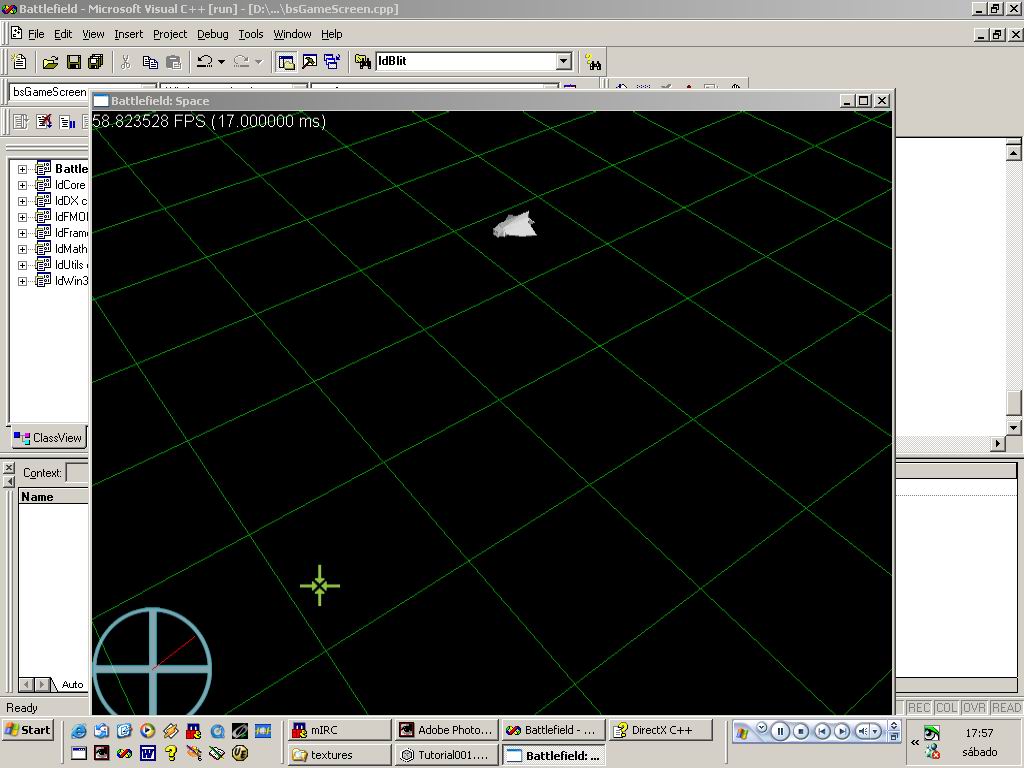
Task: Switch to mIRC in the taskbar
Action: click(339, 730)
